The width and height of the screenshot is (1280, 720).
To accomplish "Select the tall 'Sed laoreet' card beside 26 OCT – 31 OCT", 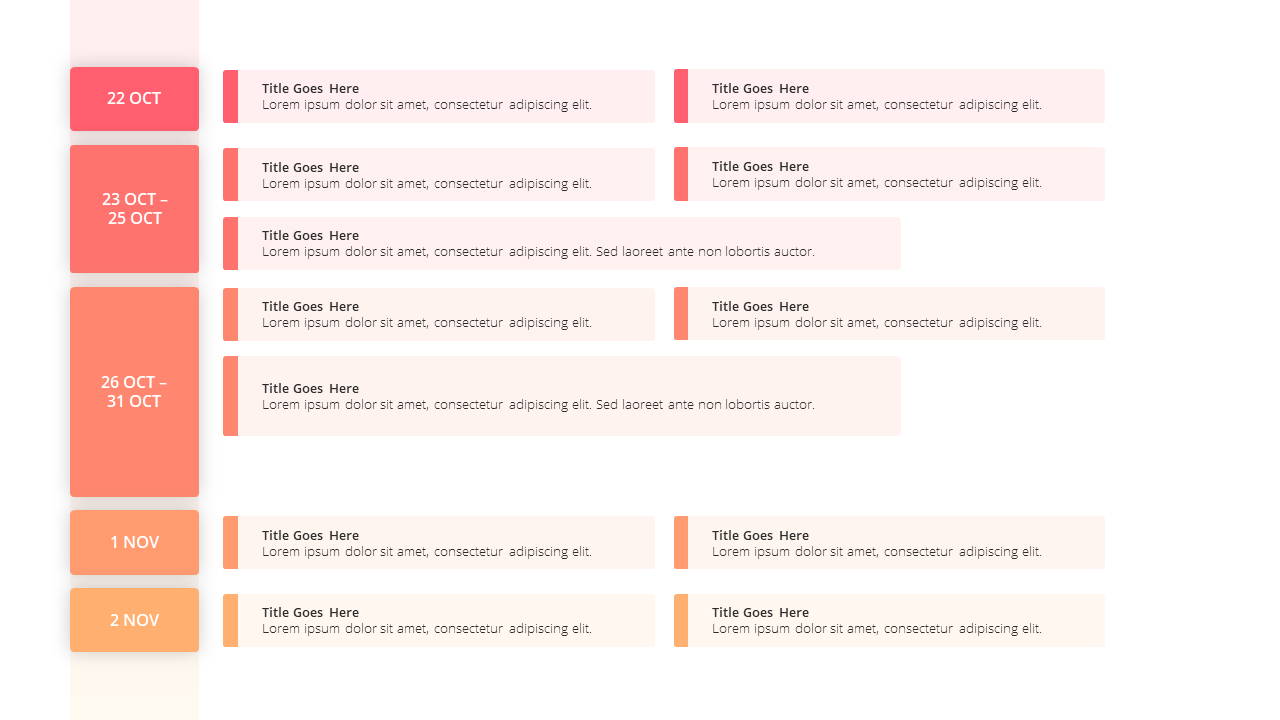I will pos(562,396).
